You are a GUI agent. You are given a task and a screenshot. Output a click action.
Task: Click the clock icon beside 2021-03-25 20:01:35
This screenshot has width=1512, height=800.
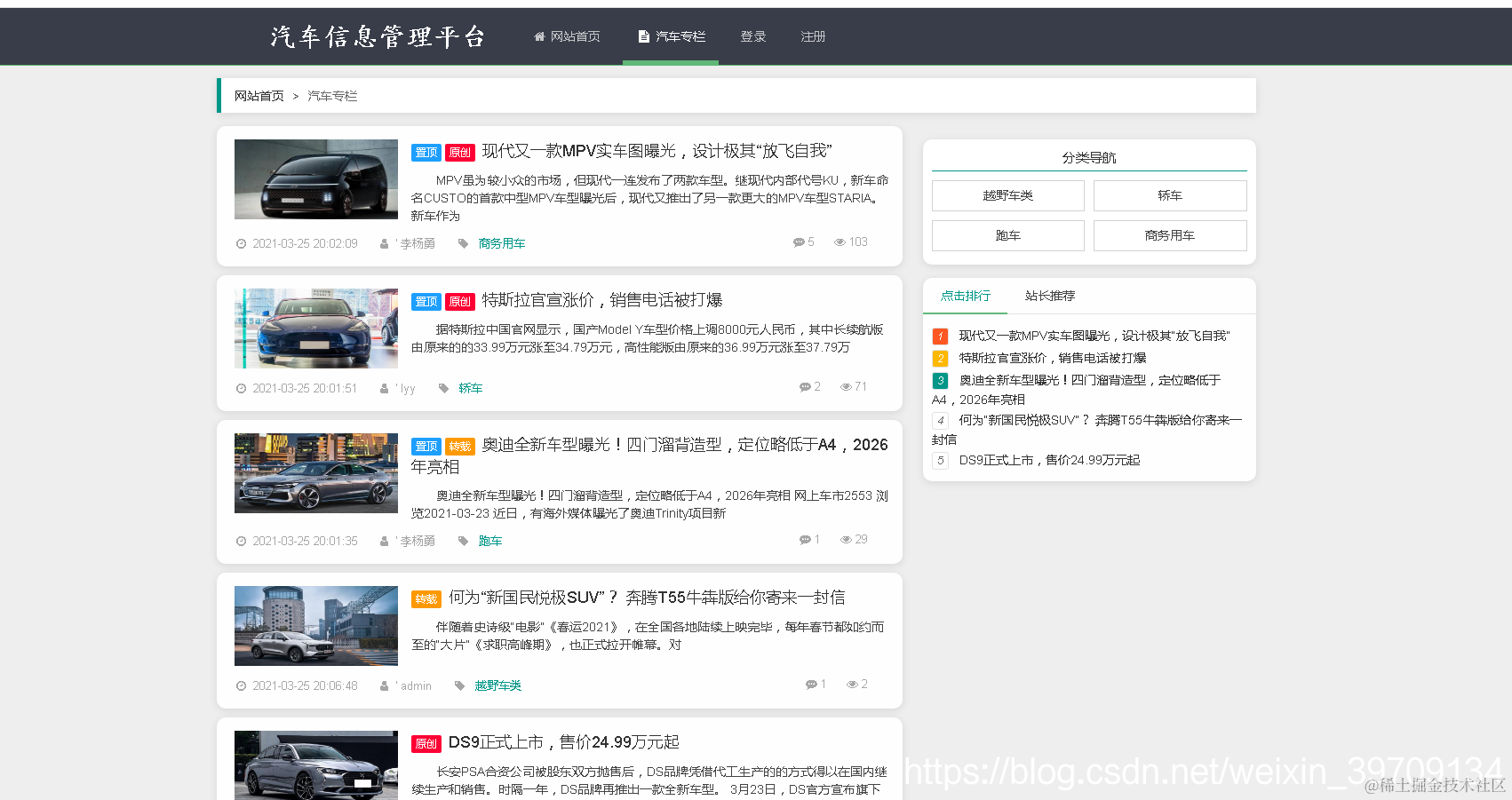(241, 541)
